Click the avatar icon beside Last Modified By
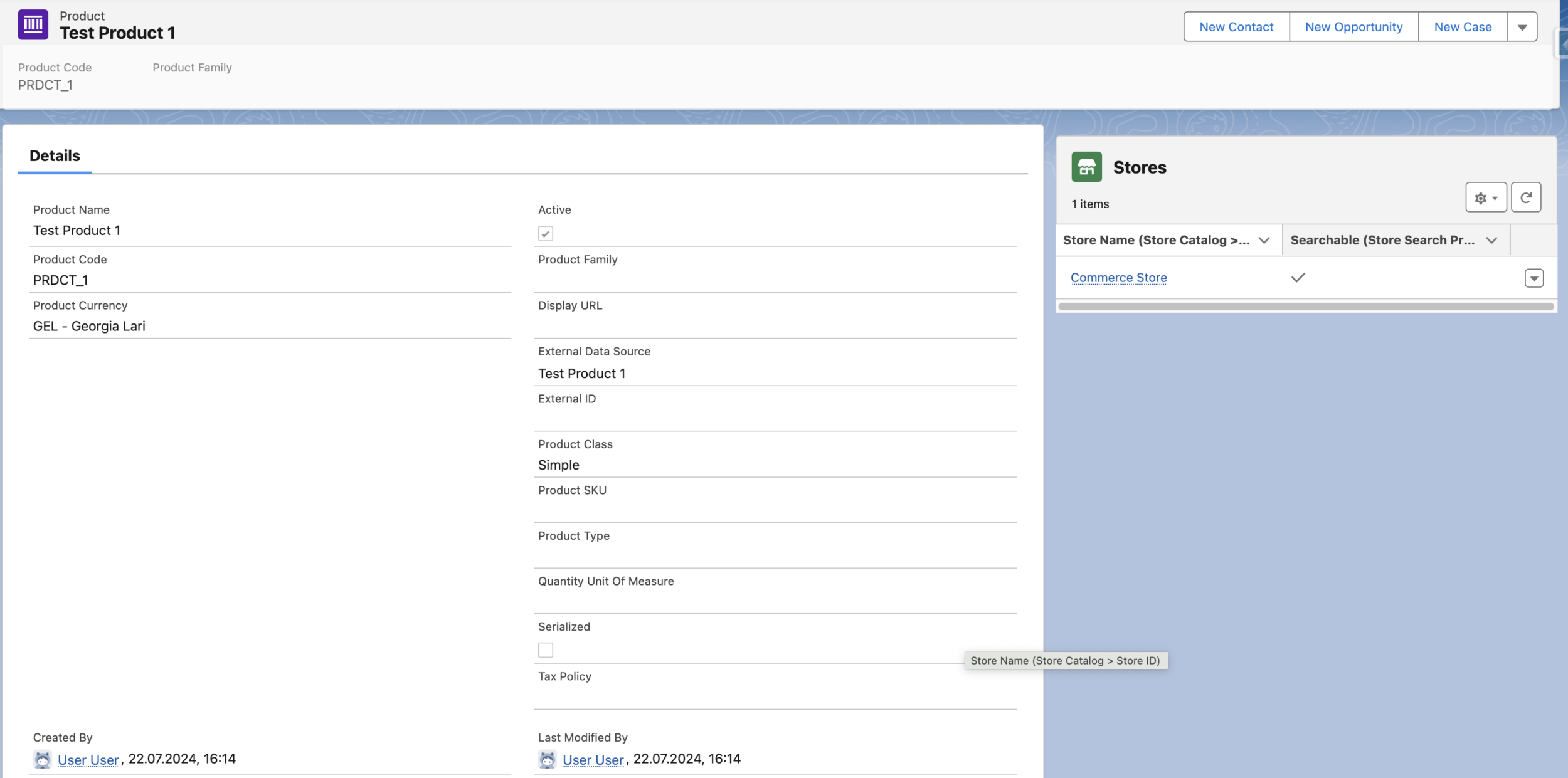This screenshot has height=778, width=1568. pyautogui.click(x=548, y=759)
